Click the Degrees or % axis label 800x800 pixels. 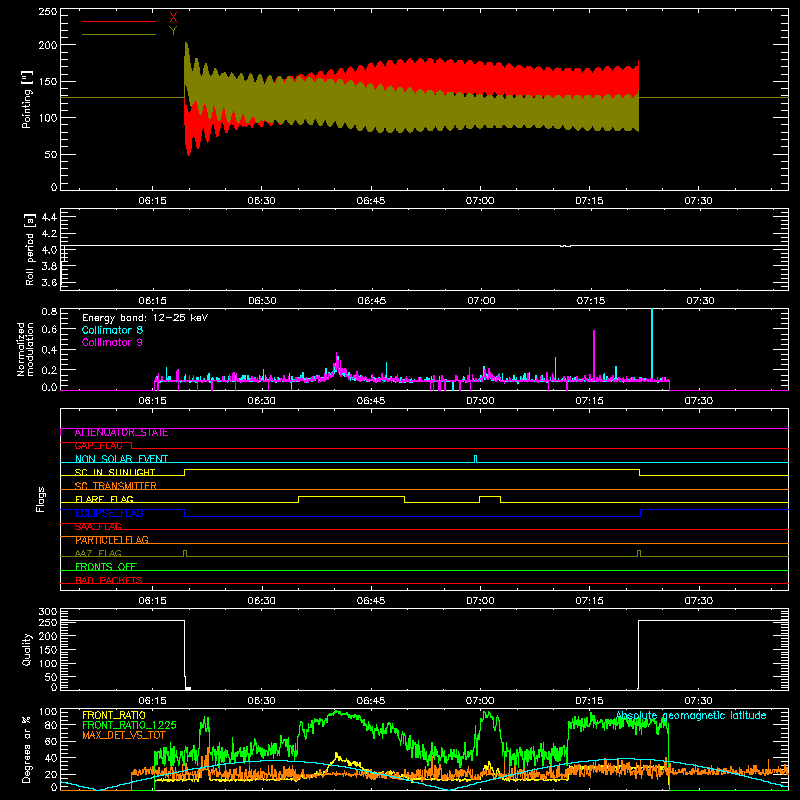(27, 750)
